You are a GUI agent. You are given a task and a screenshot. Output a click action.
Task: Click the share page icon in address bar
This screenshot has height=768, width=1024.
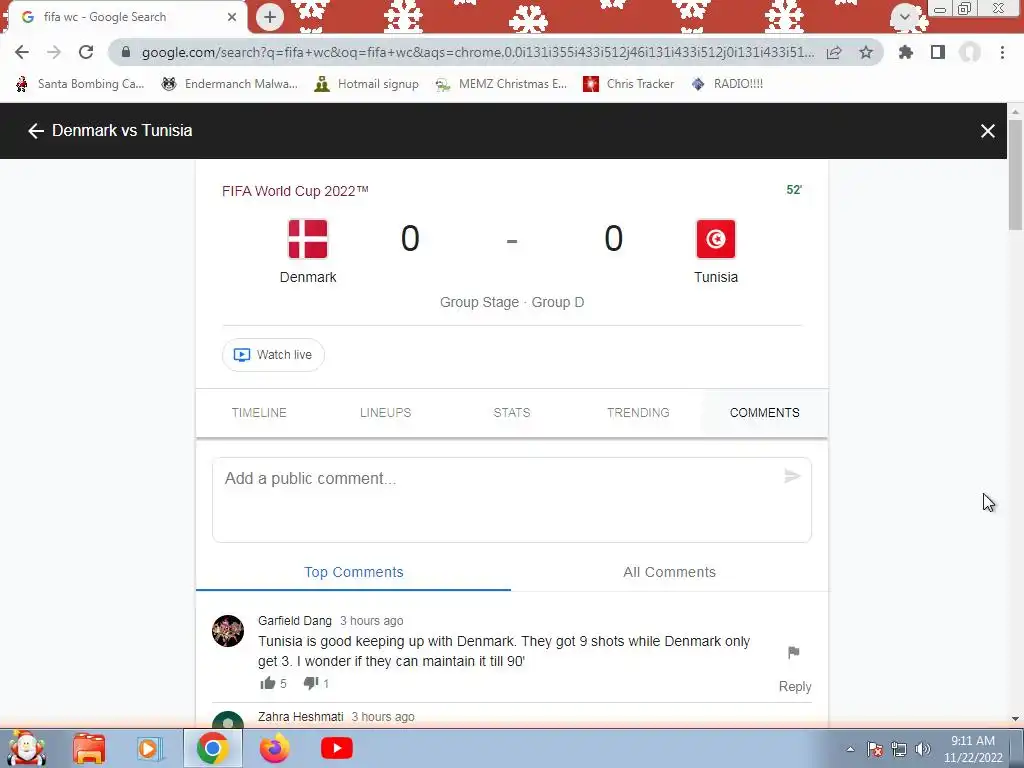pos(834,52)
